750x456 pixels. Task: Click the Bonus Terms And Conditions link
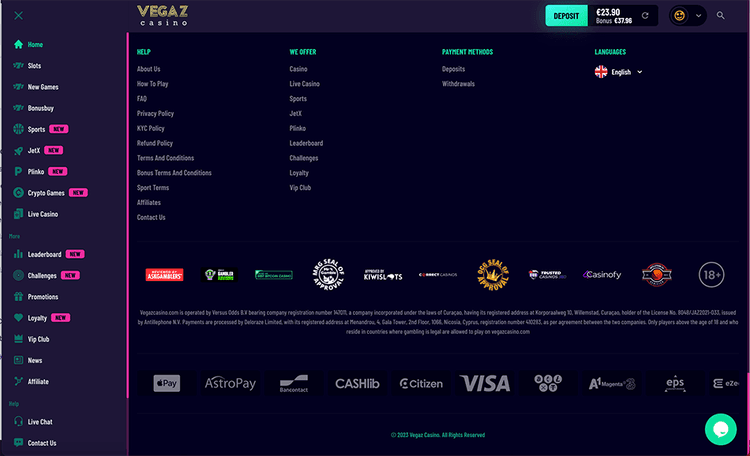pyautogui.click(x=174, y=173)
